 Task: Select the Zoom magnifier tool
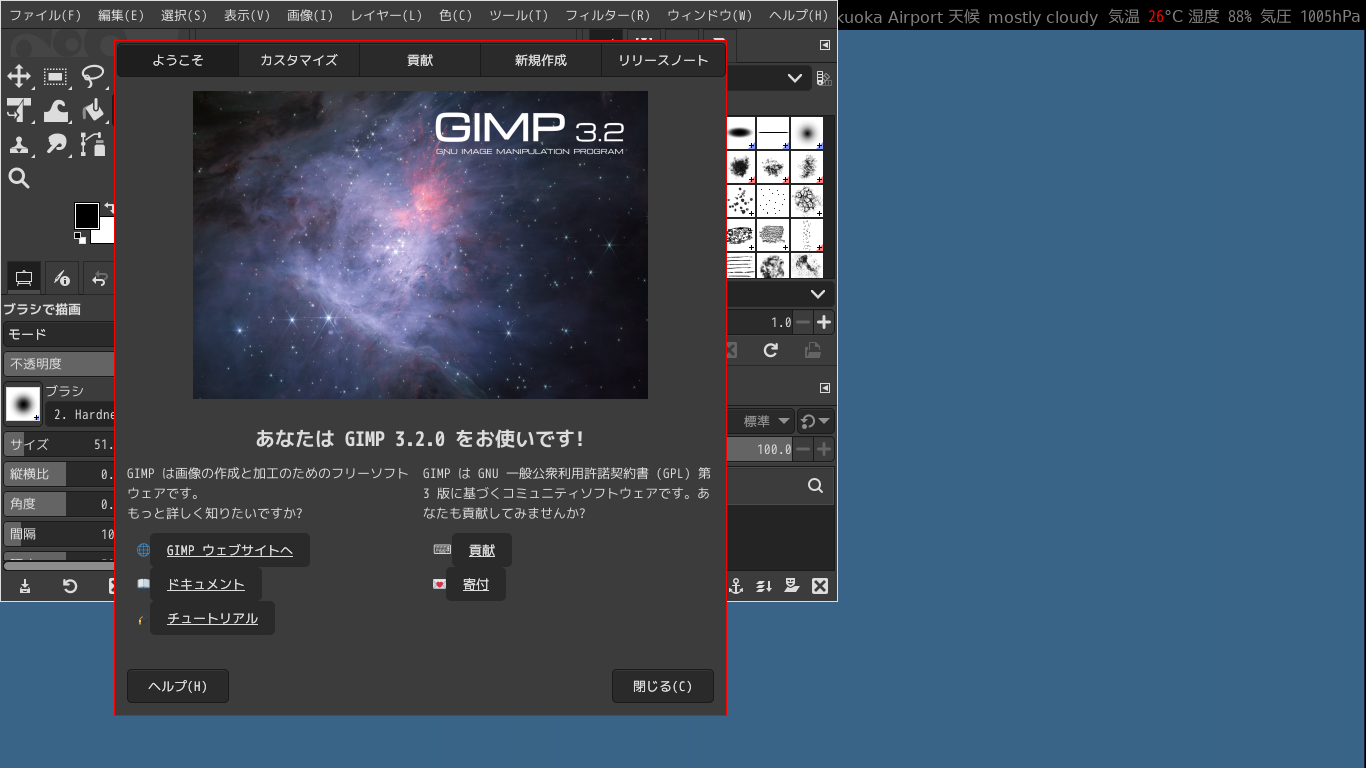click(x=19, y=178)
